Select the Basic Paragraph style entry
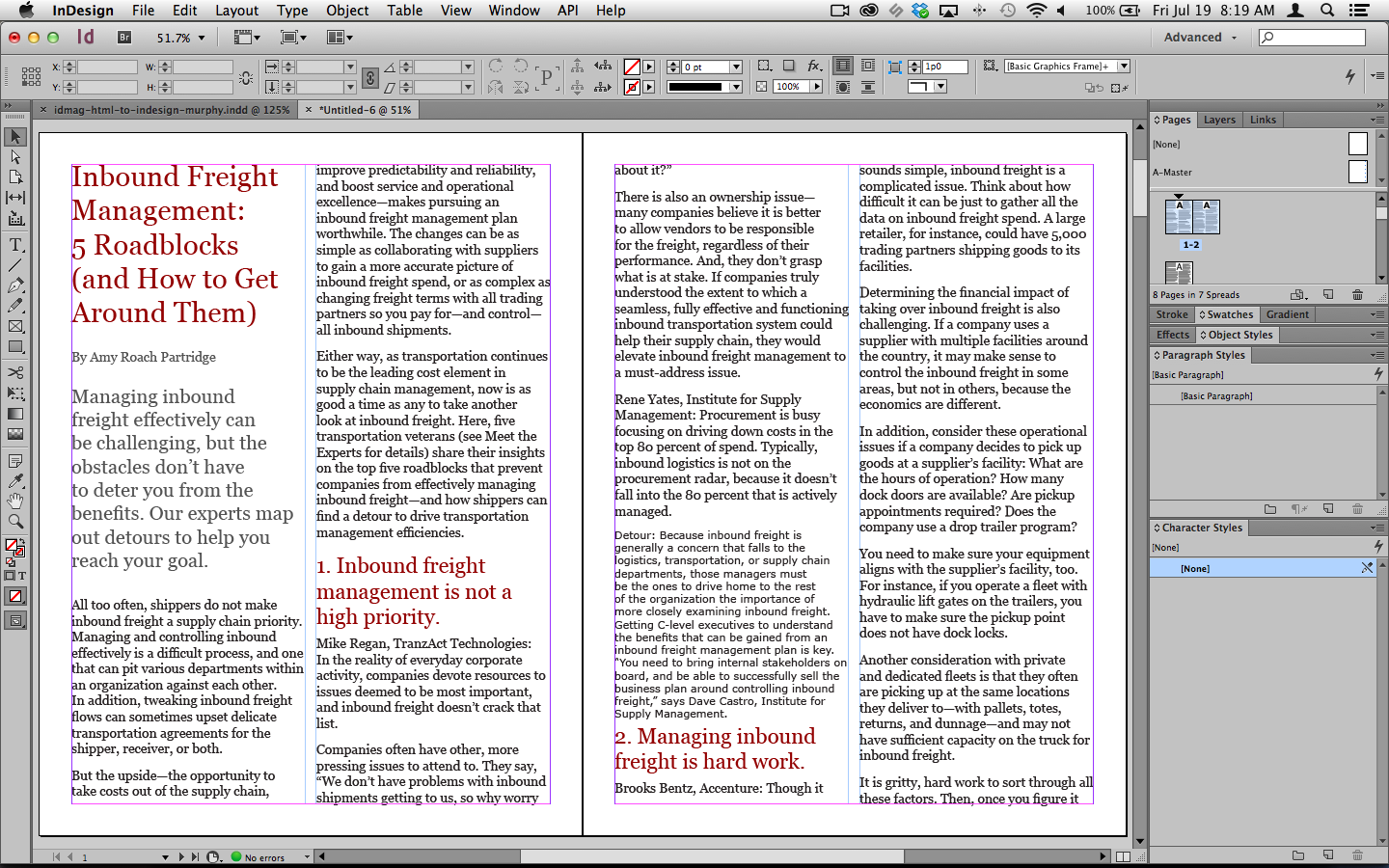Image resolution: width=1389 pixels, height=868 pixels. tap(1216, 396)
